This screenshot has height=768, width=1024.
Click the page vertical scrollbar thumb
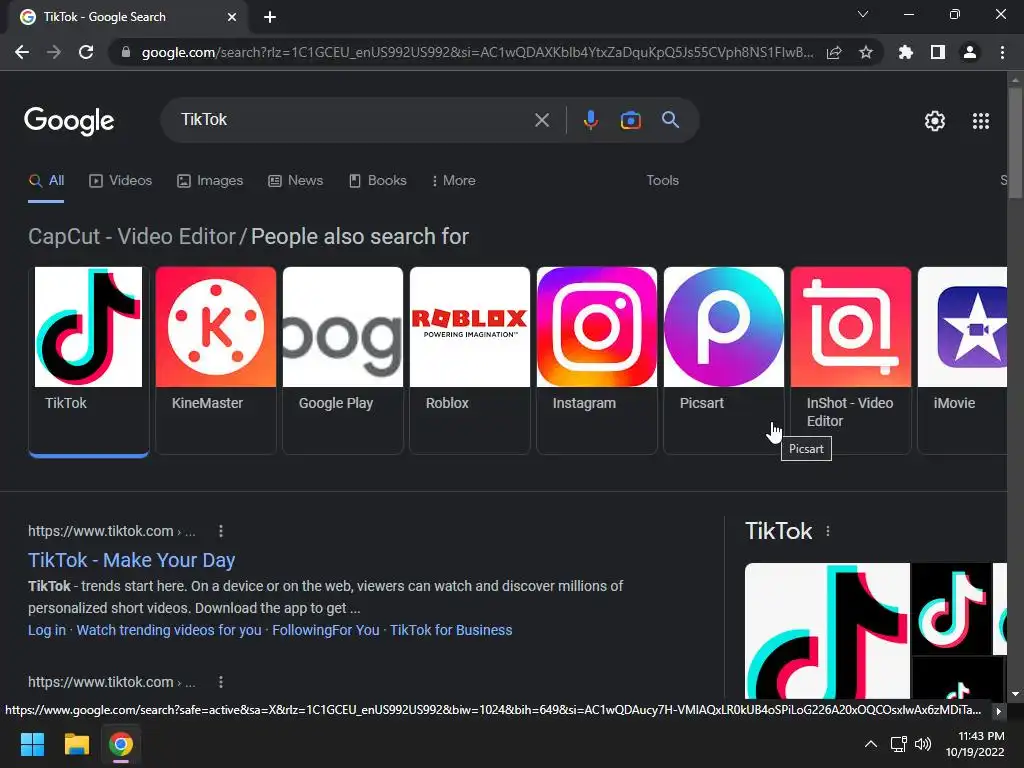(x=1015, y=143)
